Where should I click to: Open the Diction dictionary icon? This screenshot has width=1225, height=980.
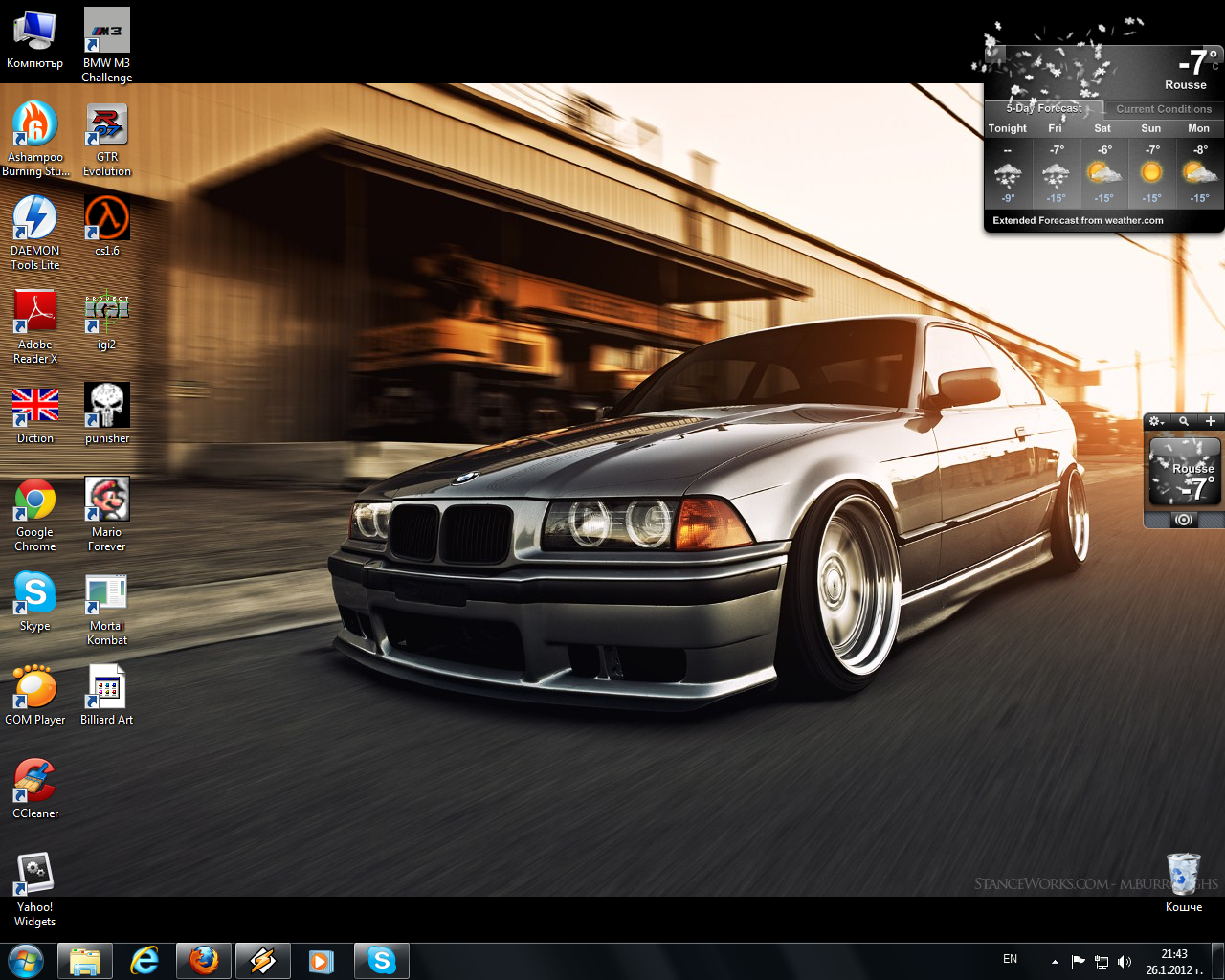click(35, 414)
